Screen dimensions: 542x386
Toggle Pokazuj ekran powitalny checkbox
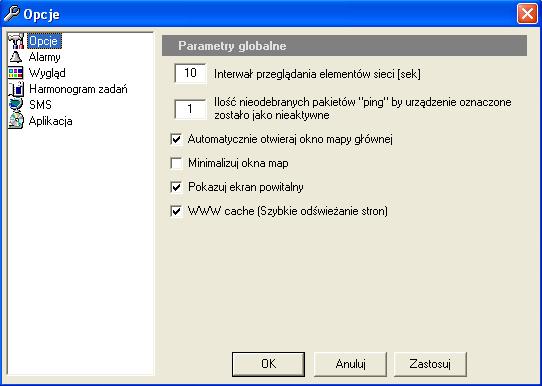[176, 187]
